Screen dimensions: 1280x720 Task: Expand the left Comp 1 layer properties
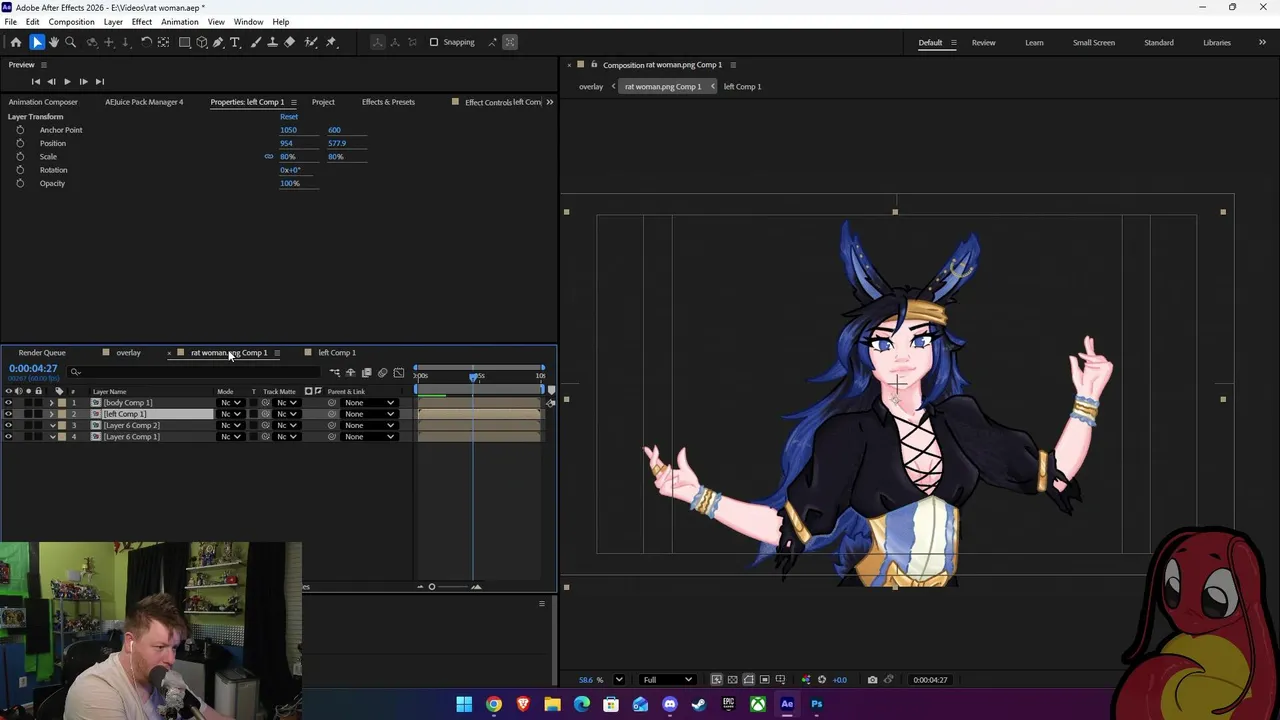pos(52,414)
